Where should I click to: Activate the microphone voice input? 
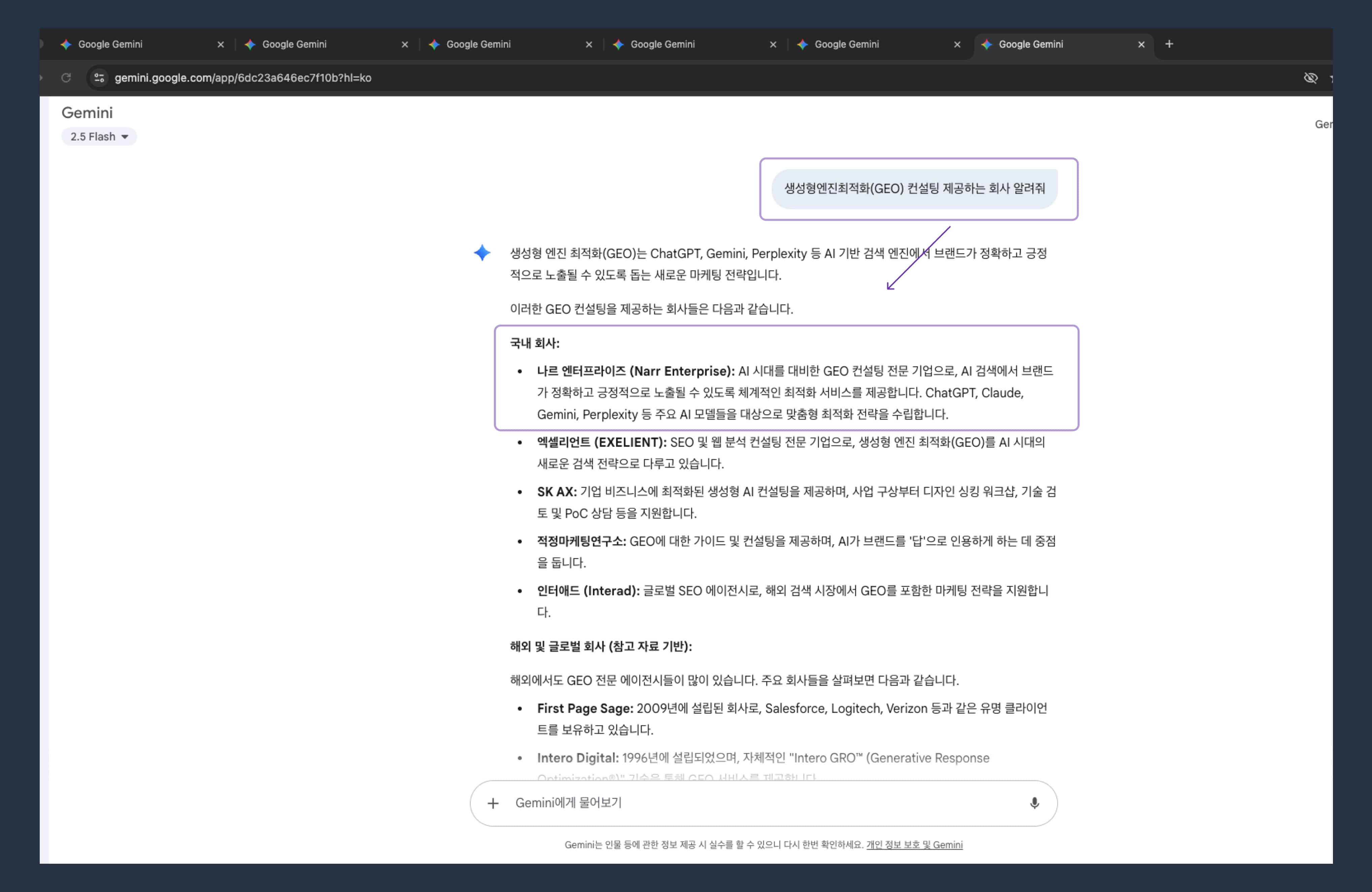pyautogui.click(x=1034, y=803)
